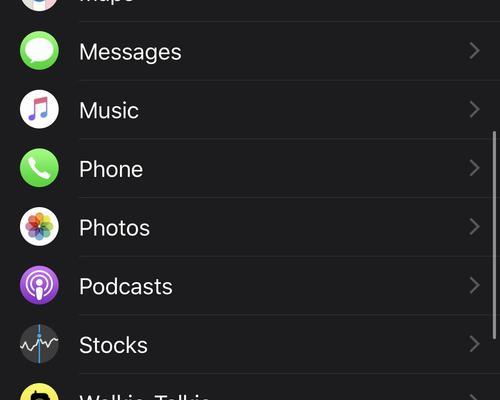Select the Podcasts text label
500x400 pixels.
(126, 286)
